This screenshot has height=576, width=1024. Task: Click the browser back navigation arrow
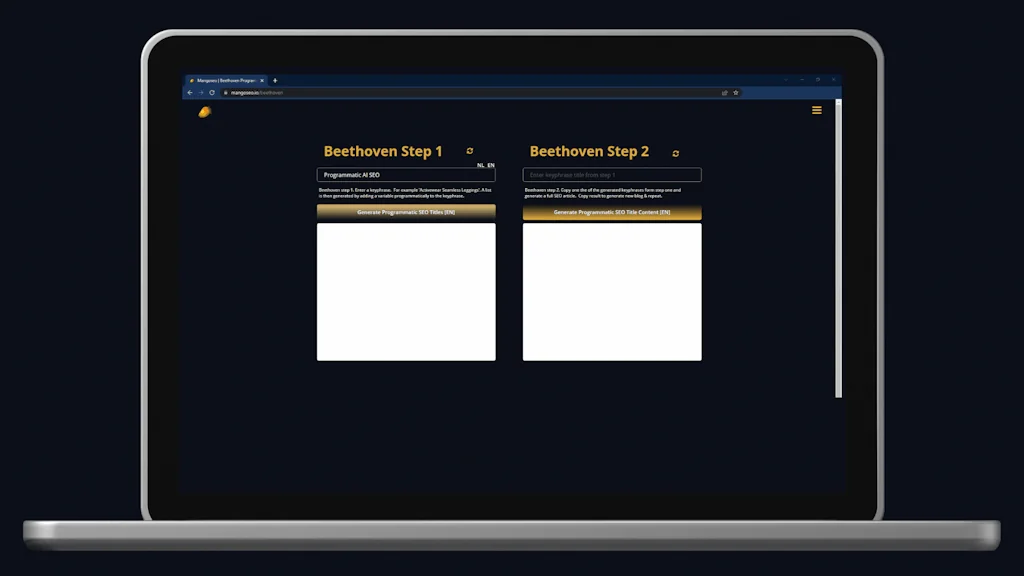point(190,92)
